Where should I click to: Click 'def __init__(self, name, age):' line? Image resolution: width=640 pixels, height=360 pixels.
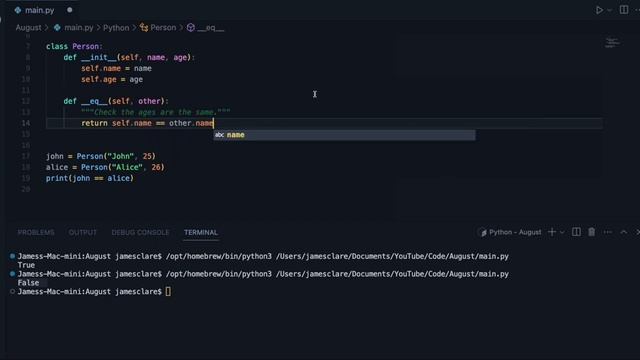click(129, 58)
